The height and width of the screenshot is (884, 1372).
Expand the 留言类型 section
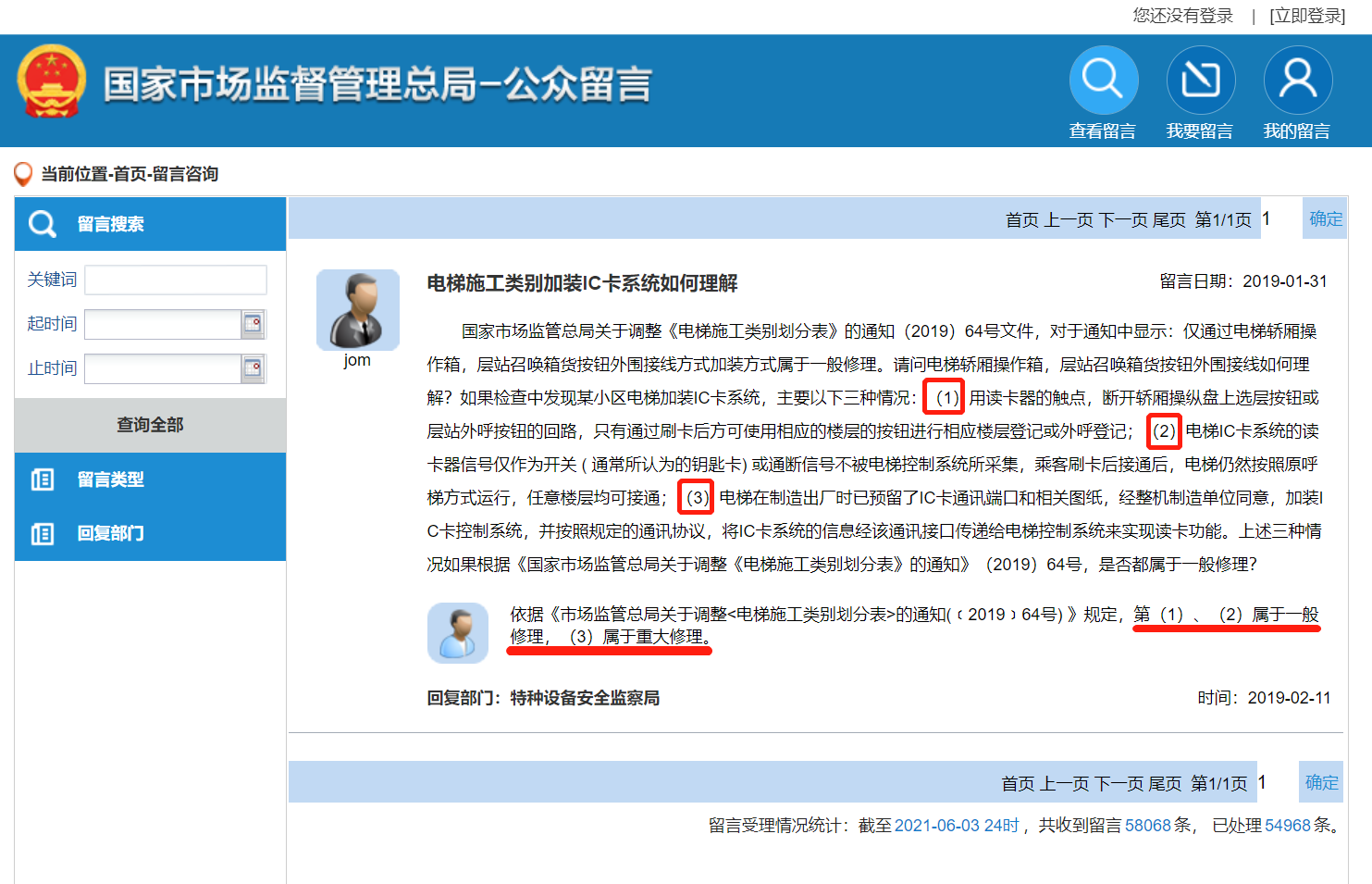[111, 479]
